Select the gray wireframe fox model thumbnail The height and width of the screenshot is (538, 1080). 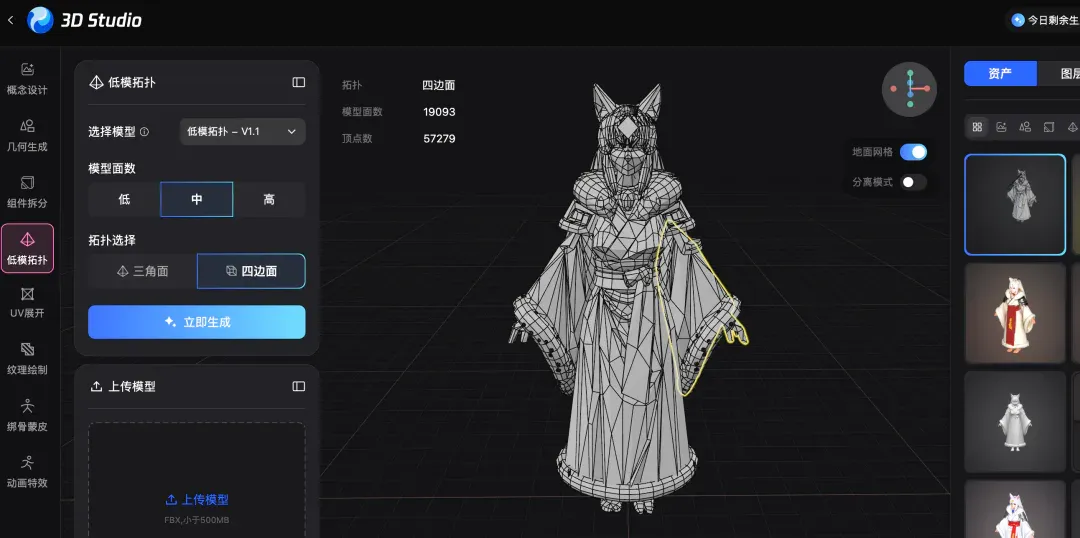pos(1015,205)
